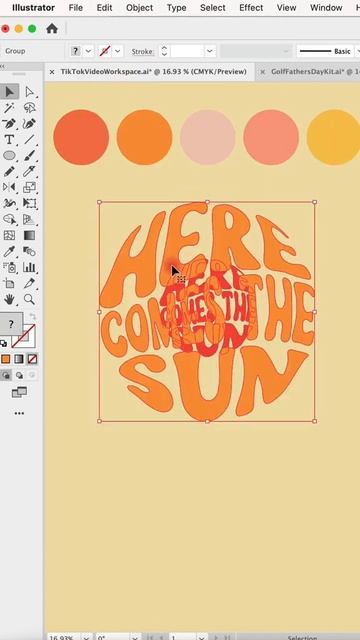Open fill color dropdown in control bar

point(89,51)
